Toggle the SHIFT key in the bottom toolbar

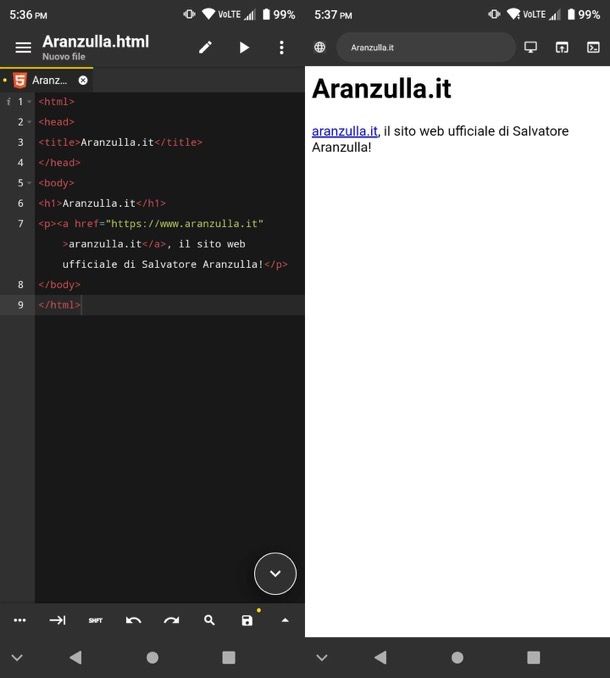pos(96,620)
